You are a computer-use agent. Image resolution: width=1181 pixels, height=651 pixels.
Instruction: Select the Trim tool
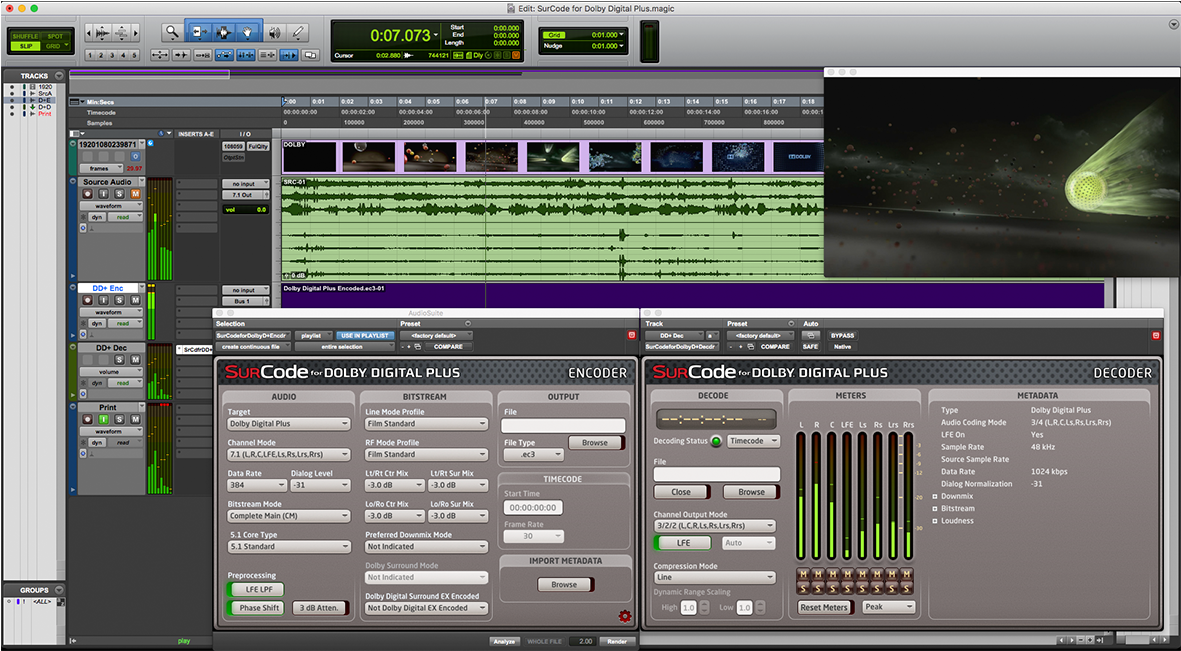pos(200,32)
